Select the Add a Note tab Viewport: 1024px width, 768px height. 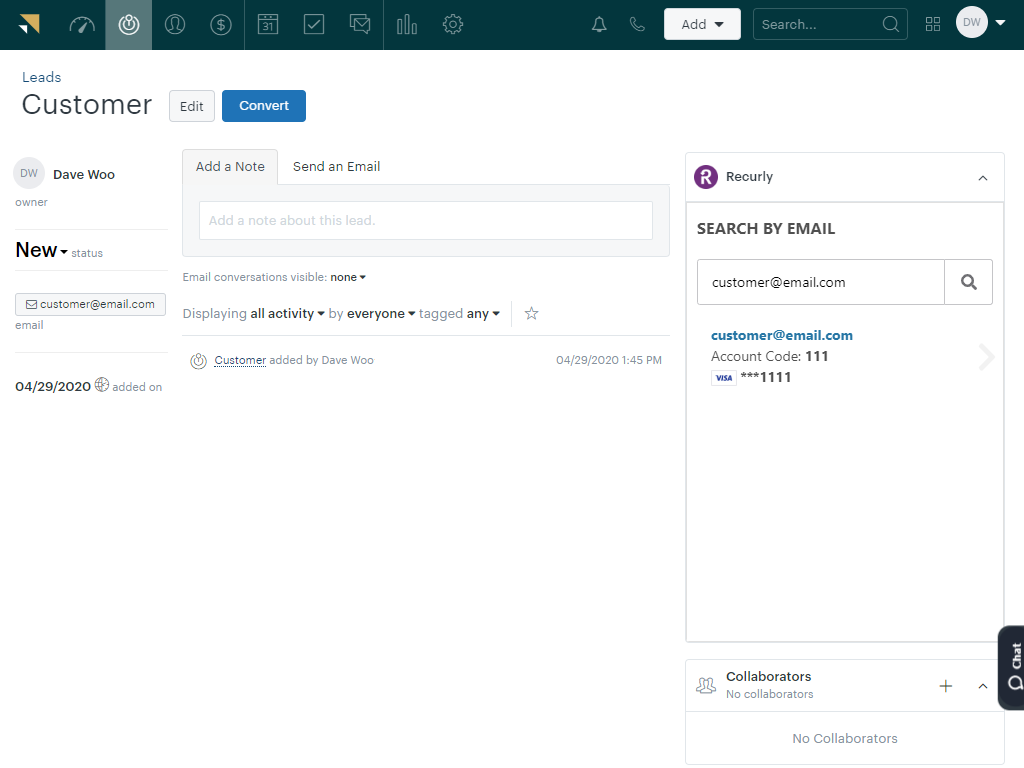pyautogui.click(x=230, y=167)
